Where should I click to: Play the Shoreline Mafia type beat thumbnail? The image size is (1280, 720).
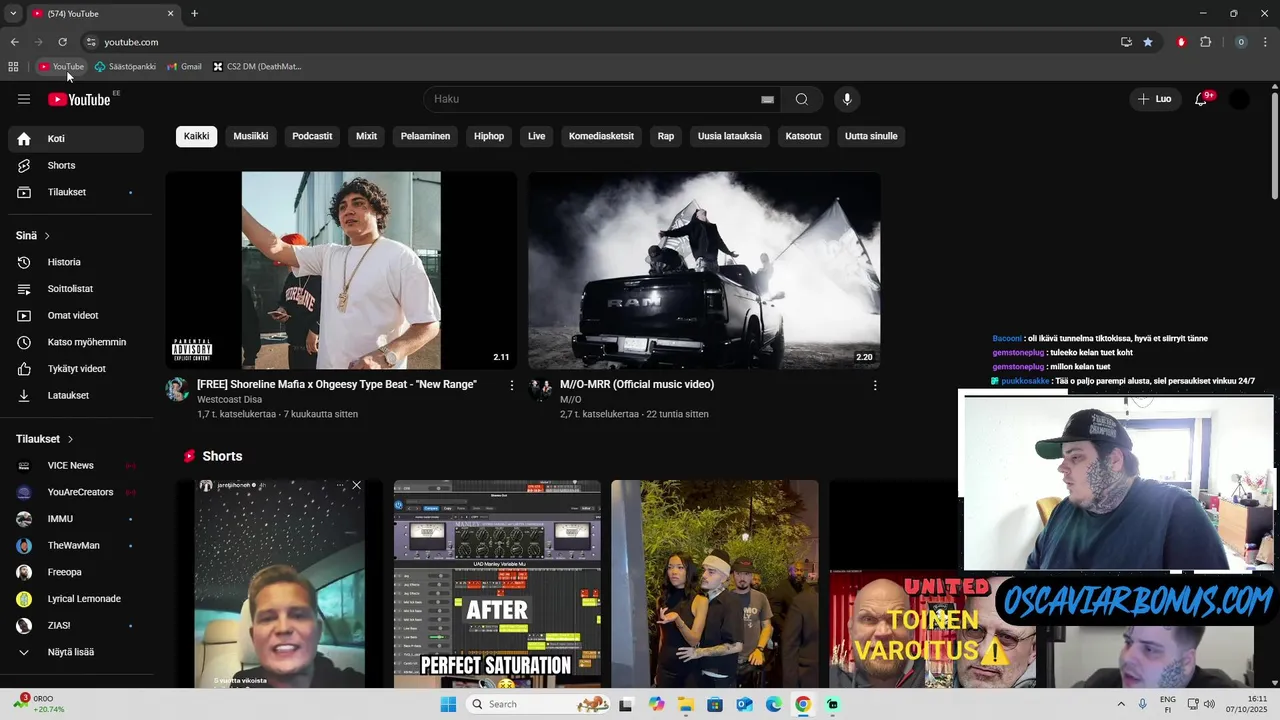[x=341, y=270]
